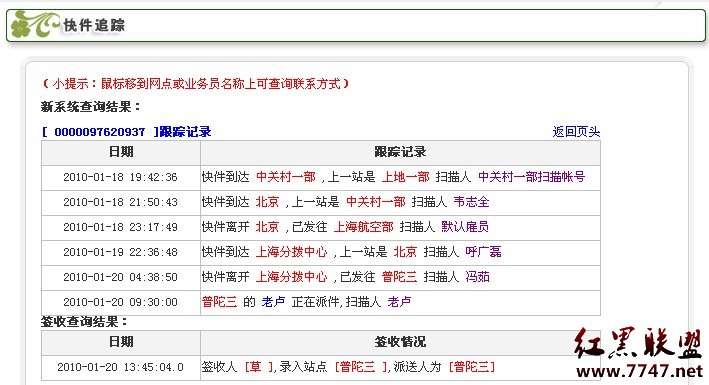Open 中关村一部扫描帐号 scanner link

coord(531,177)
